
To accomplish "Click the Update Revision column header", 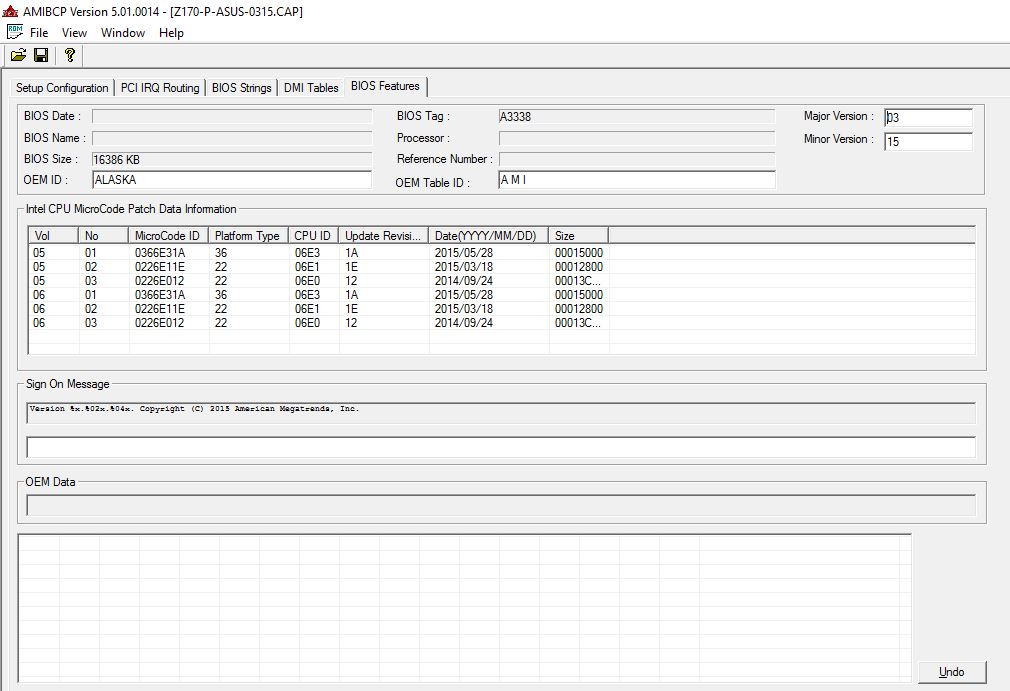I will pos(384,236).
